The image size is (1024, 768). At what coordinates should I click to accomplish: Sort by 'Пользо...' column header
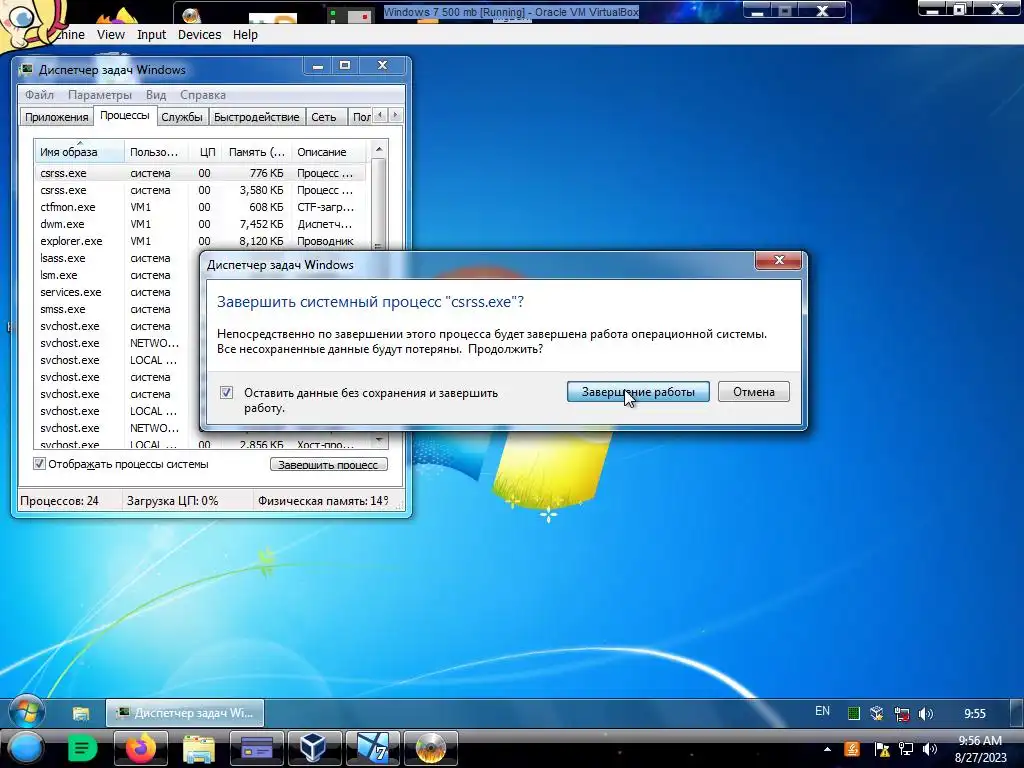click(156, 152)
